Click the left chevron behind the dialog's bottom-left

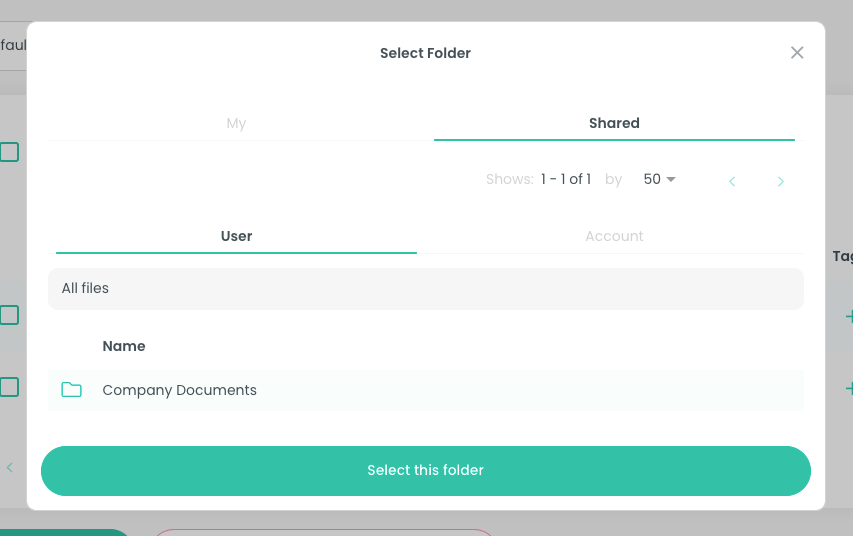pyautogui.click(x=10, y=467)
